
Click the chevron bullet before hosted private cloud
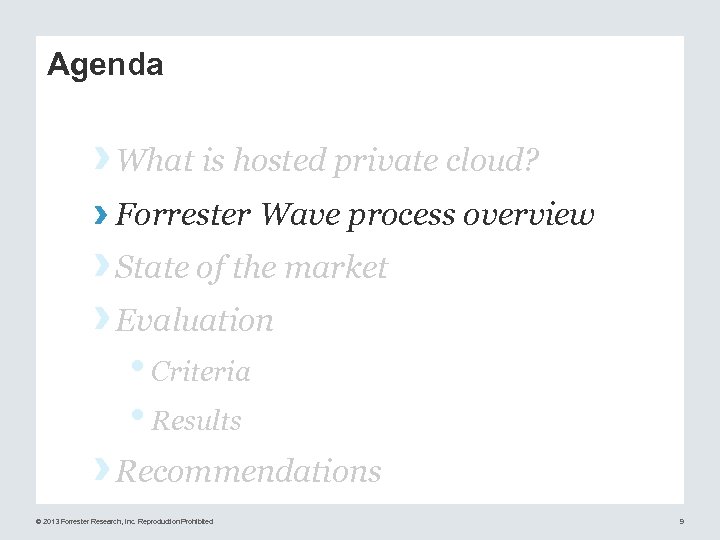click(x=101, y=157)
